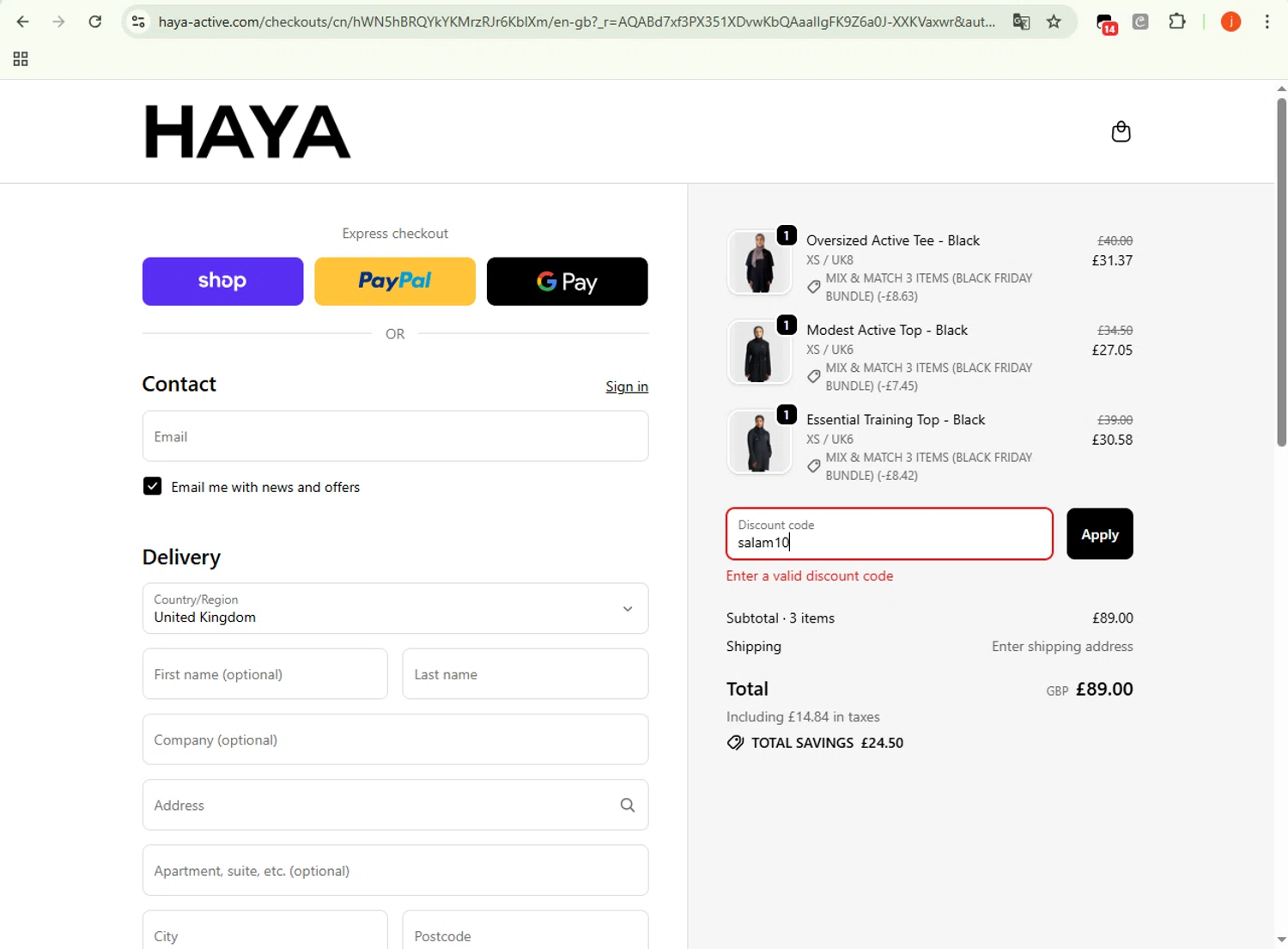Click the 'Modest Active Top - Black' title

click(887, 330)
